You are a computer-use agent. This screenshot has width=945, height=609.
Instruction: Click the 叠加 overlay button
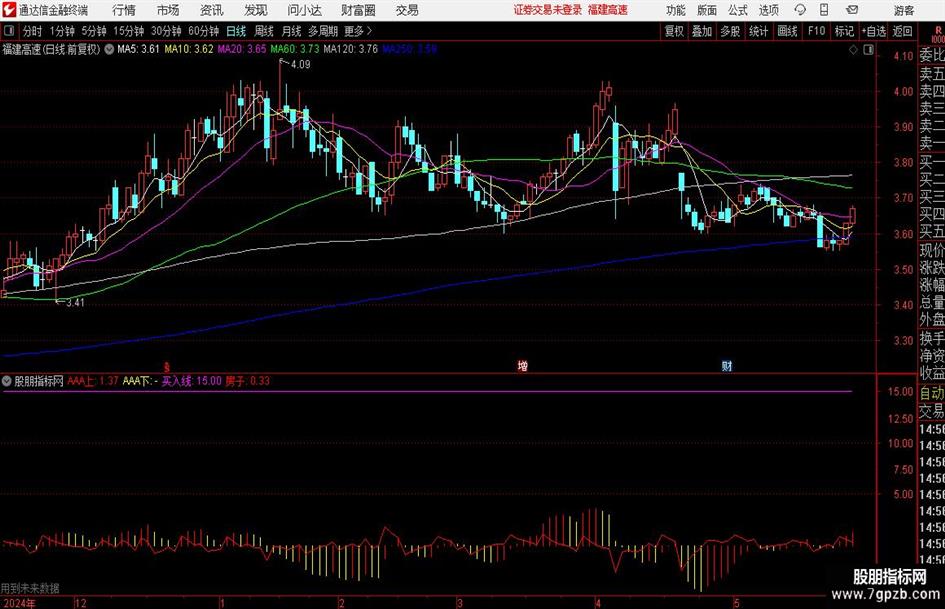(x=702, y=31)
